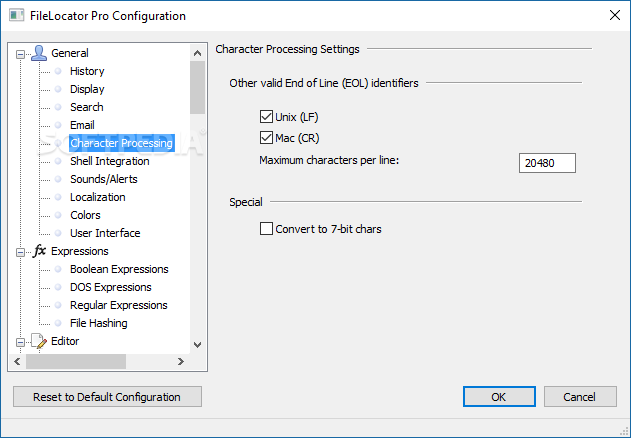Click the bullet icon beside Boolean Expressions

pos(58,269)
